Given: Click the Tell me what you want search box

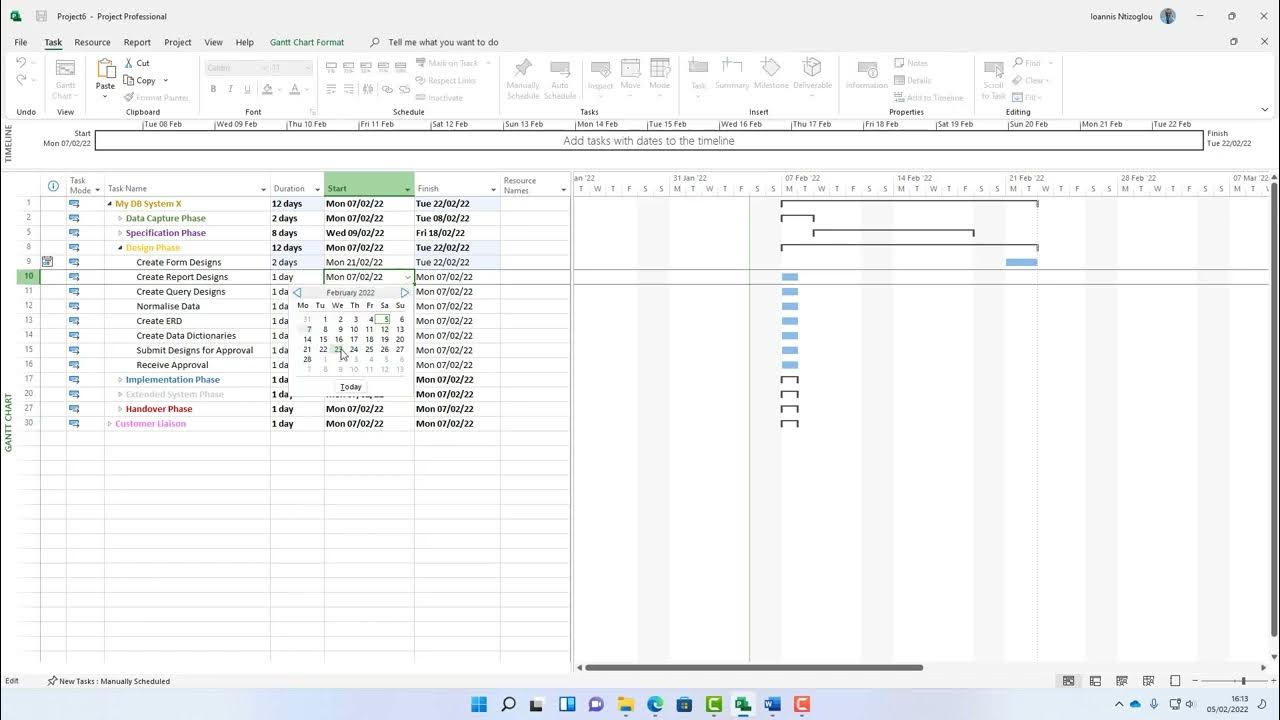Looking at the screenshot, I should pos(434,42).
